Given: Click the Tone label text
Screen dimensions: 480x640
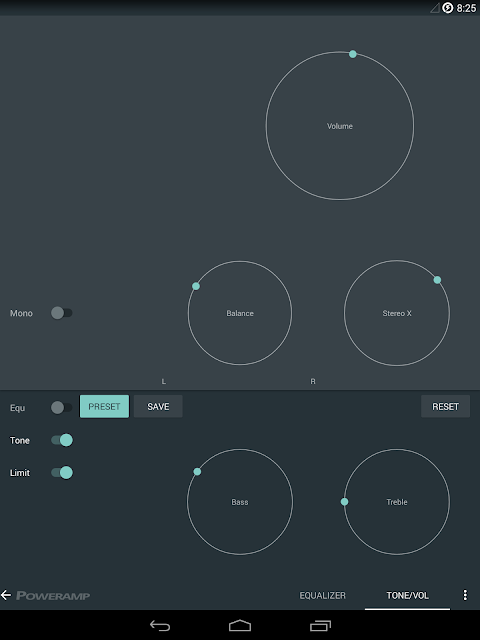Looking at the screenshot, I should tap(20, 440).
